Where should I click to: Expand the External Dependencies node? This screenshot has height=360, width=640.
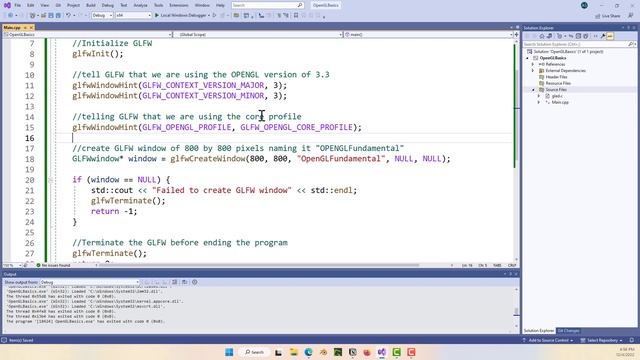(x=532, y=71)
